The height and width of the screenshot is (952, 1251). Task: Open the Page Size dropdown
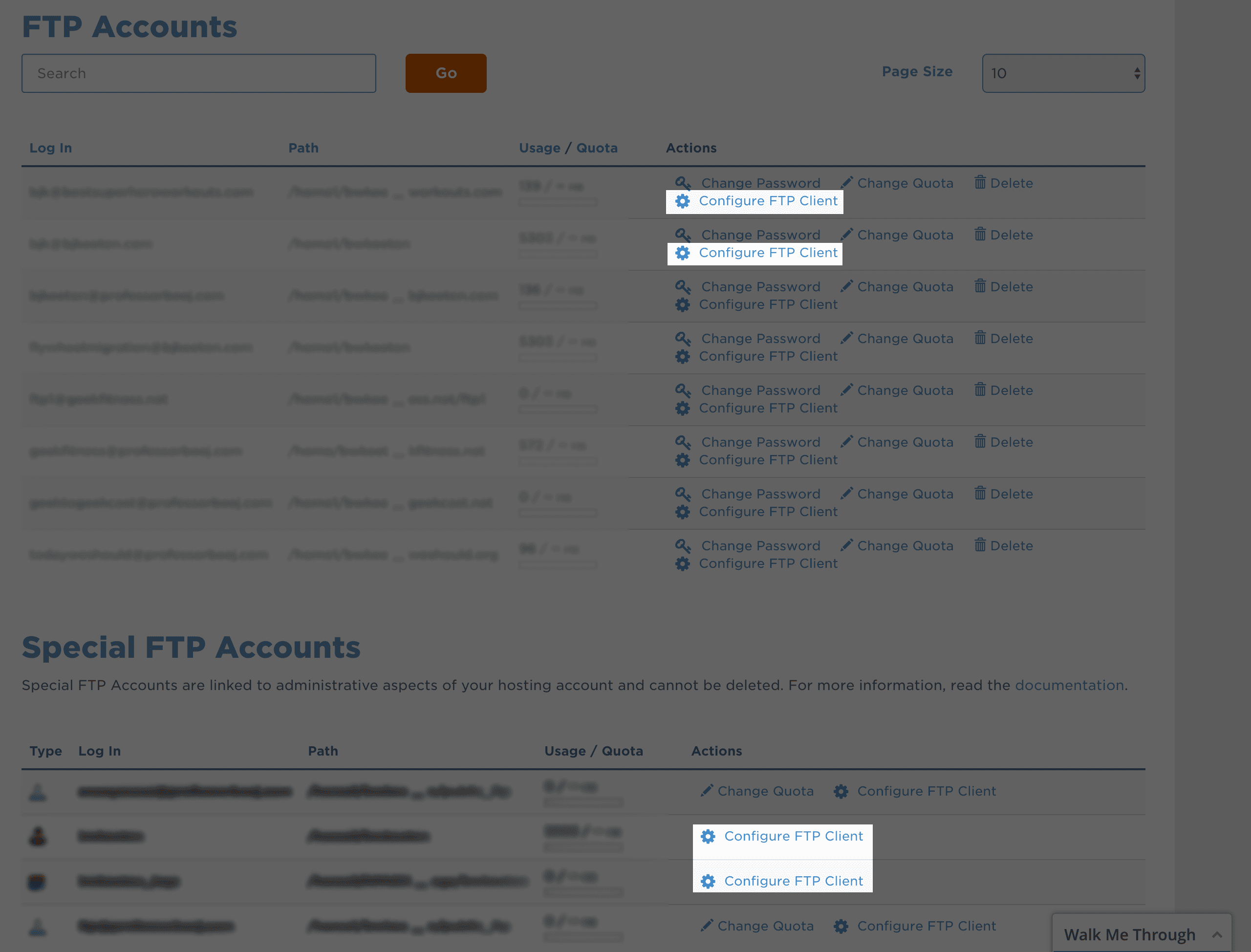[1063, 73]
